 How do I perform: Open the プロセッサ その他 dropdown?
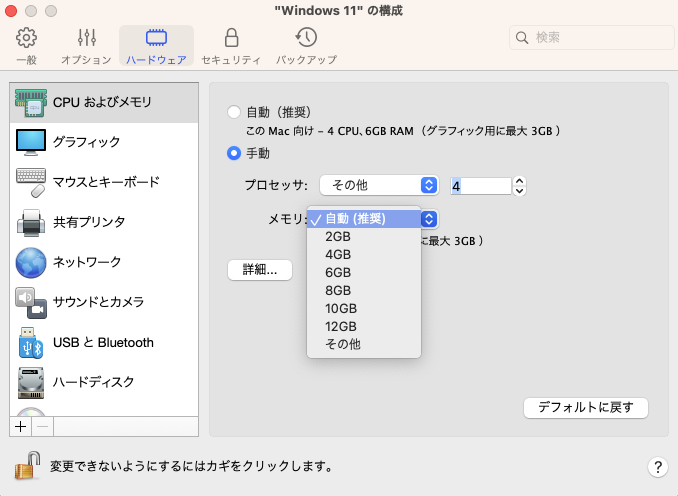click(x=380, y=185)
